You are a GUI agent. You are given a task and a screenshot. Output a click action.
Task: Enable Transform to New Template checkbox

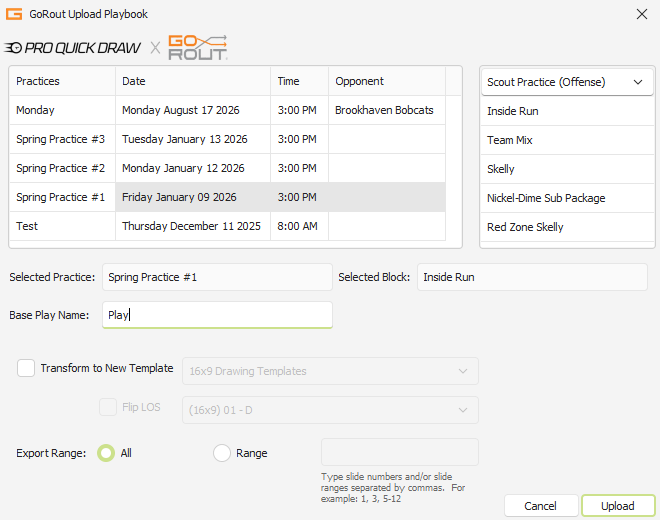[26, 368]
